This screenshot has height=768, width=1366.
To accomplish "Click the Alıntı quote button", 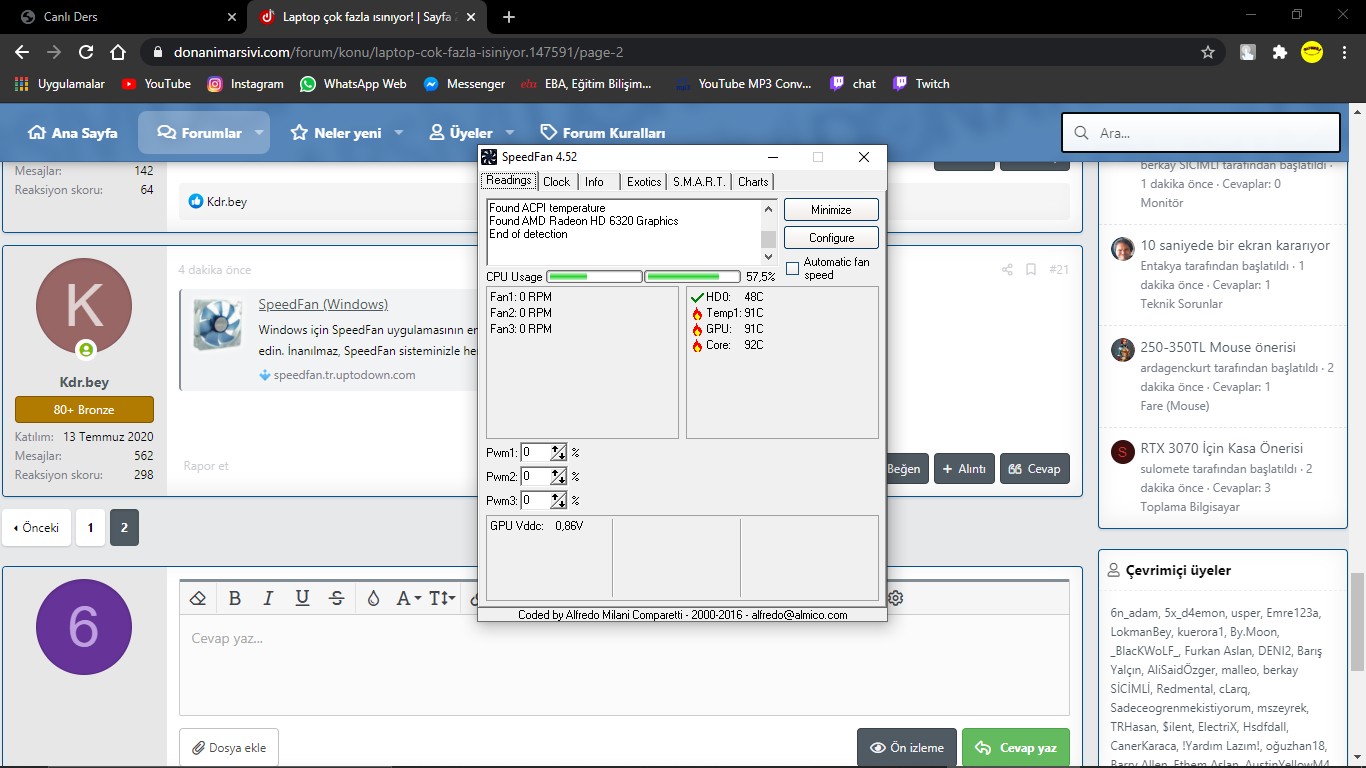I will tap(963, 469).
